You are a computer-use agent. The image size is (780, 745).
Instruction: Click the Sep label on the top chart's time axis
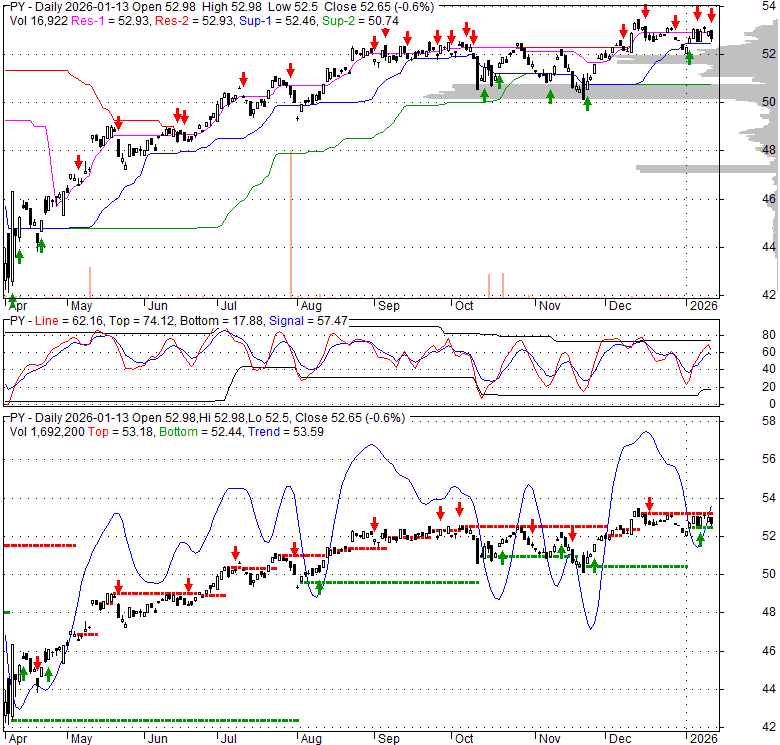pyautogui.click(x=388, y=306)
